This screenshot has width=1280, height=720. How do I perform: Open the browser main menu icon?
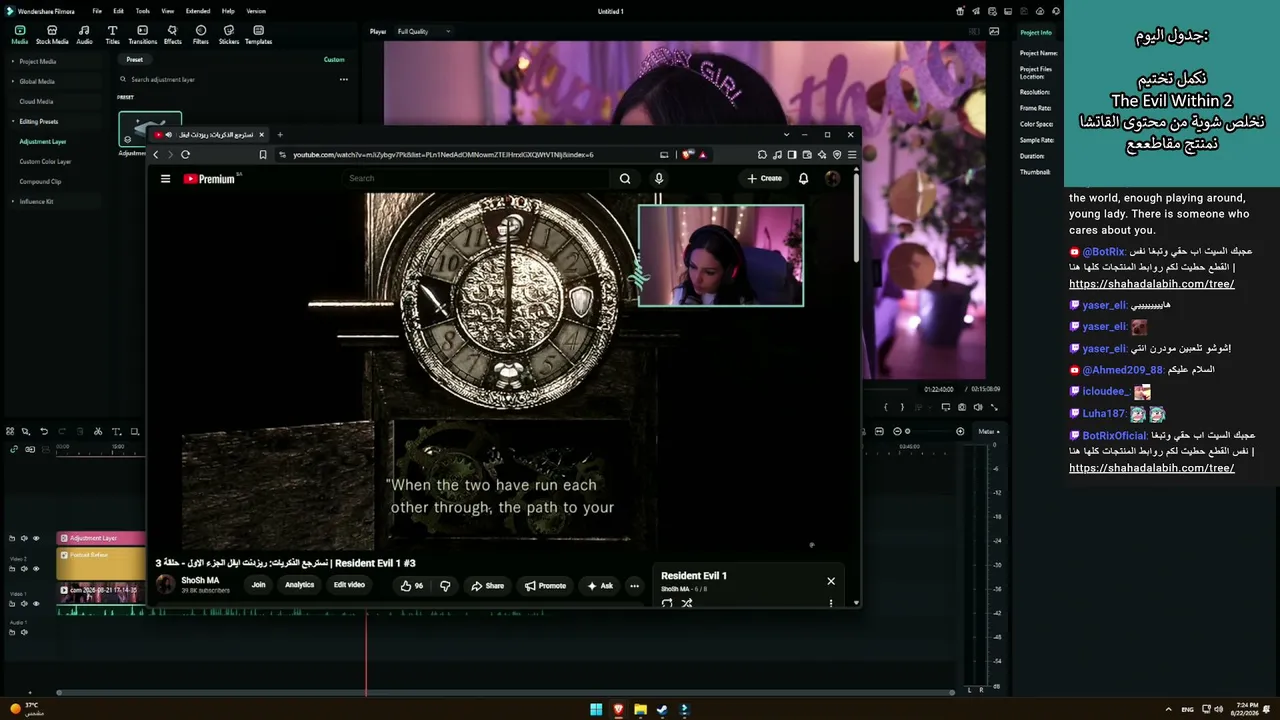click(x=851, y=155)
